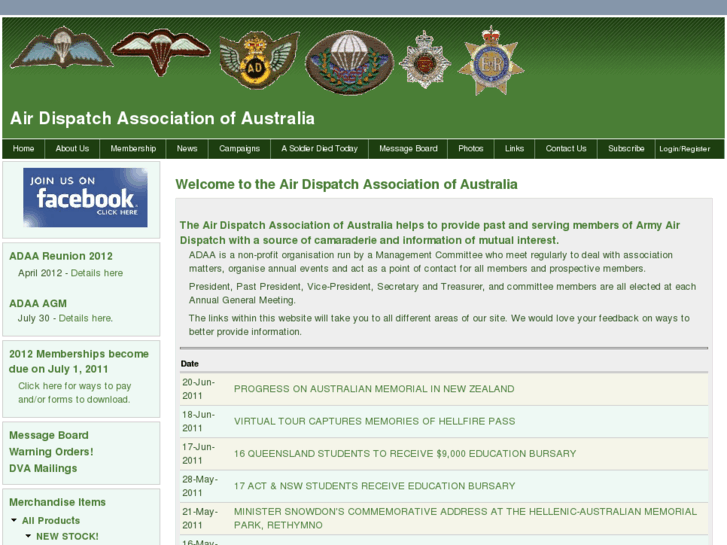This screenshot has height=545, width=727.
Task: Click the maroon-winged parachute badge in the header
Action: 160,52
